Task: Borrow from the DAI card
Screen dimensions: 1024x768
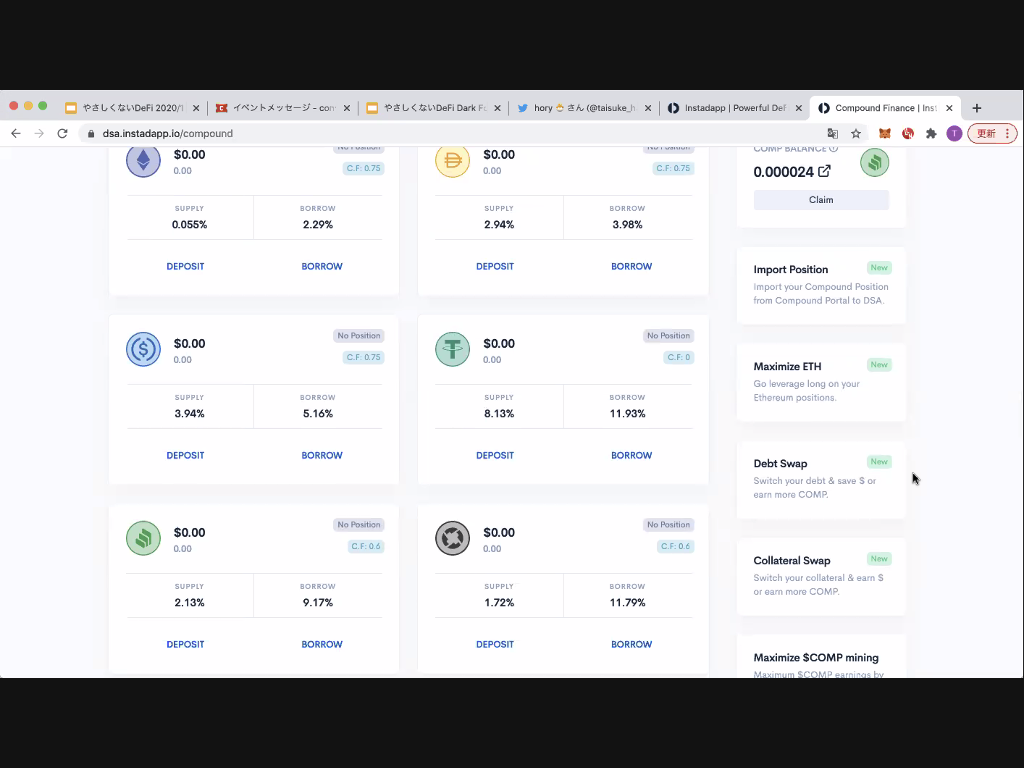Action: pos(632,266)
